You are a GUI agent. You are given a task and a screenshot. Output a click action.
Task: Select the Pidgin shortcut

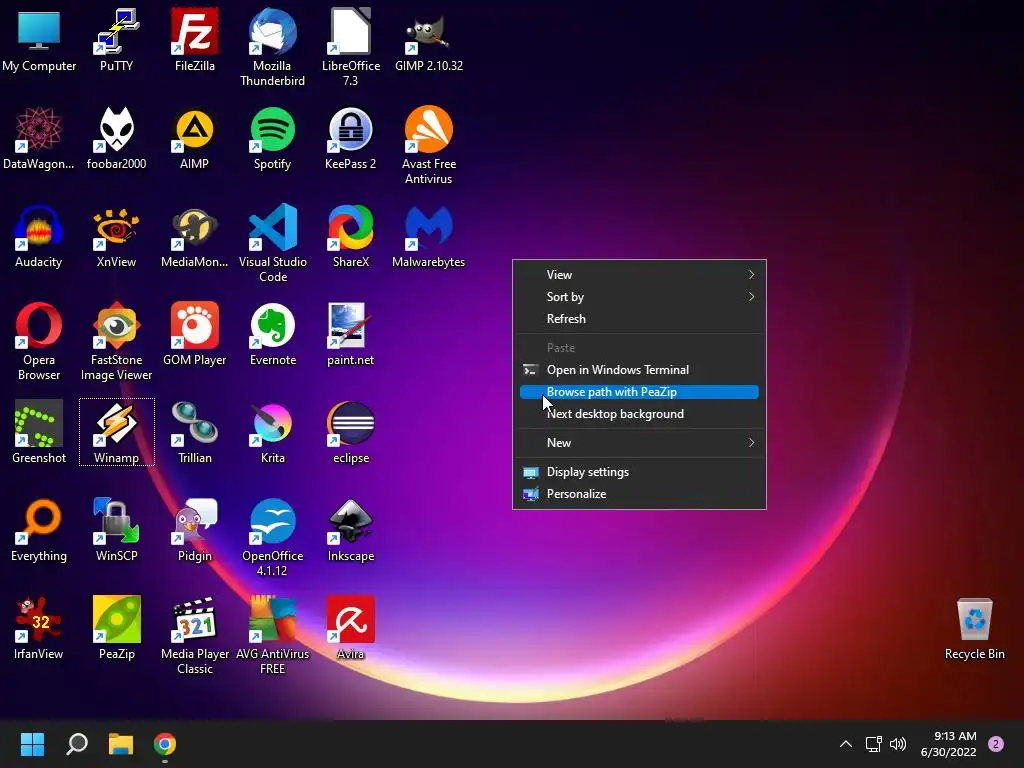pyautogui.click(x=195, y=530)
